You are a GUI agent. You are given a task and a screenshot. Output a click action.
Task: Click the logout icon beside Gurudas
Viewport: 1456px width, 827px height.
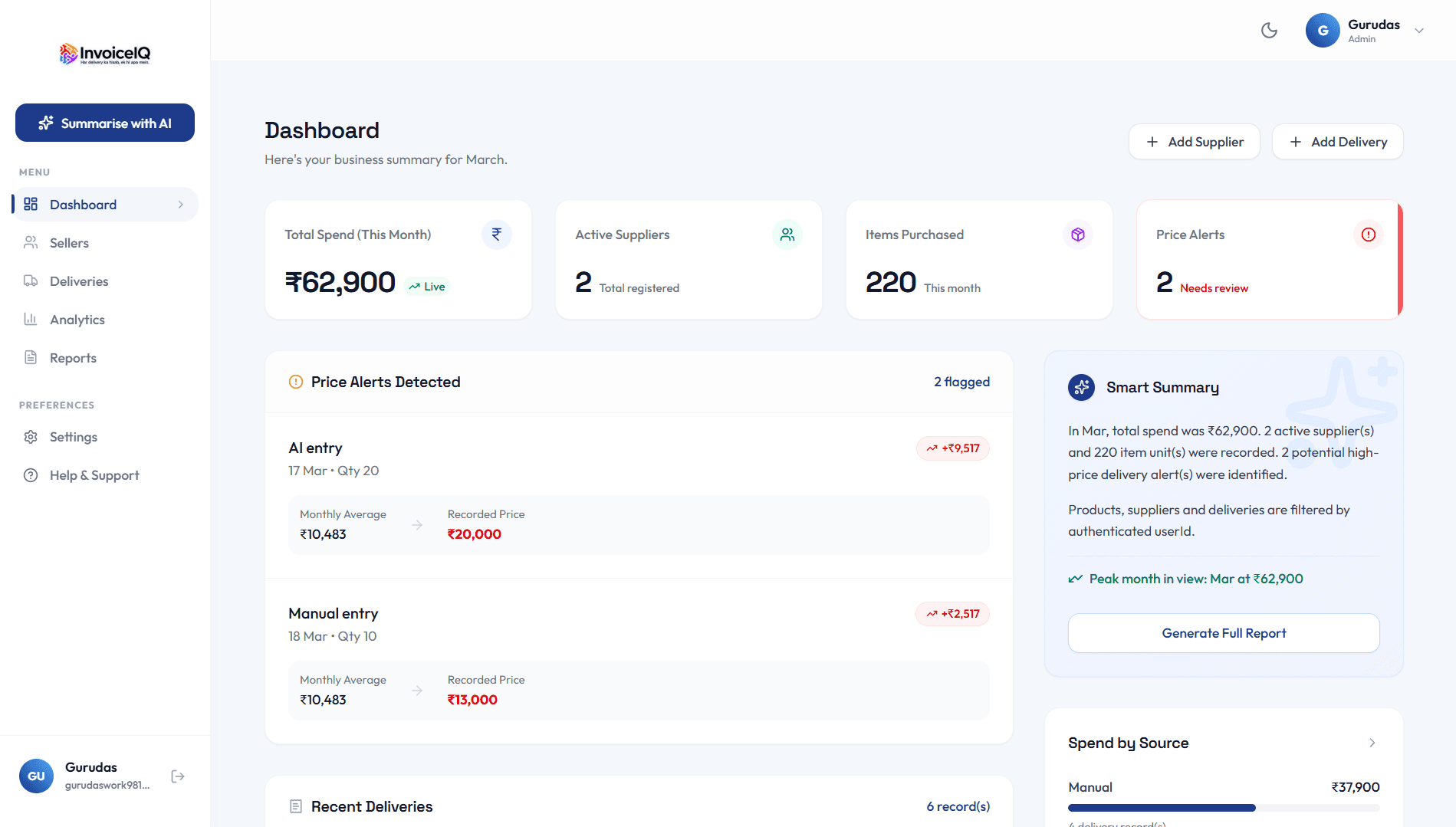click(x=178, y=776)
